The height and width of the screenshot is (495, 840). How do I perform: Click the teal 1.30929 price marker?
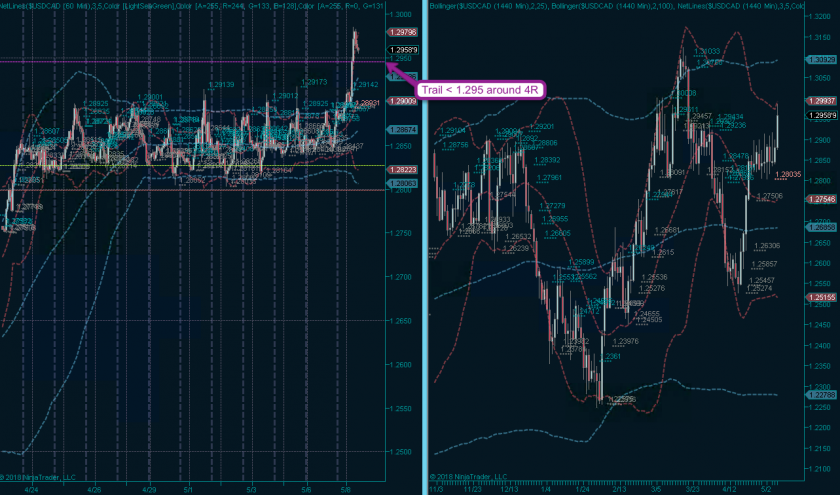point(821,59)
